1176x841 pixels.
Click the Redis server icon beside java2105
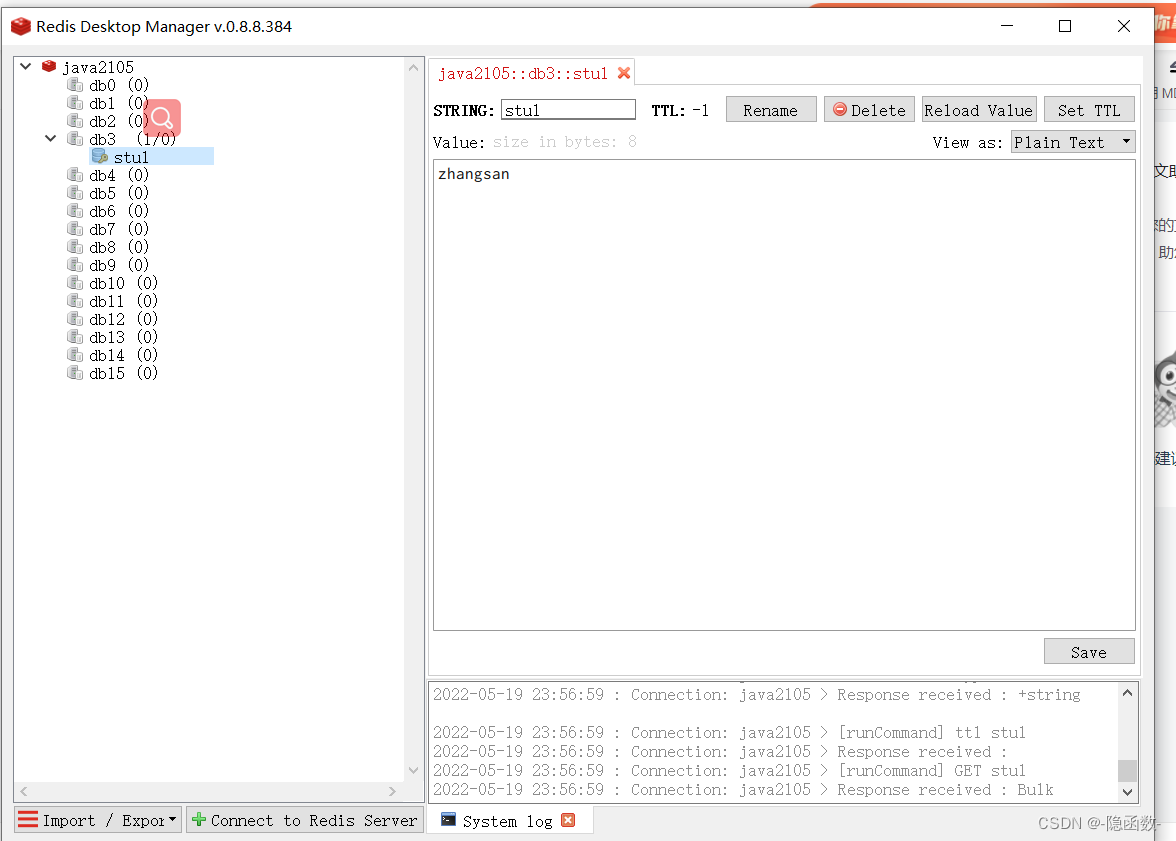[49, 66]
